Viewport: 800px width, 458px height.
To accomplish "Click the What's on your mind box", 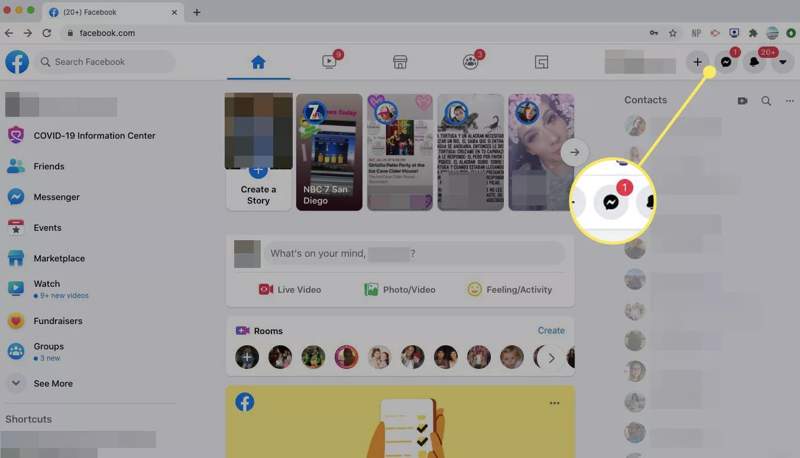I will pos(415,253).
